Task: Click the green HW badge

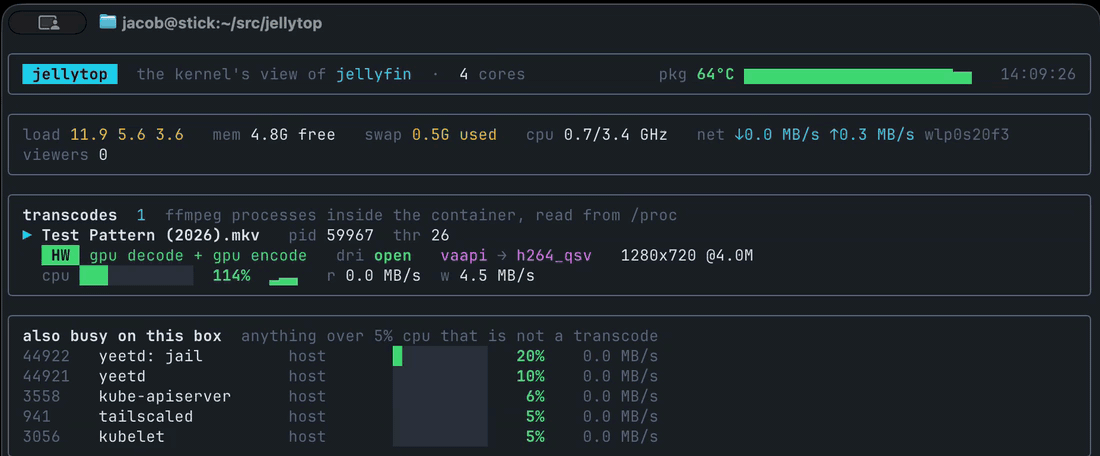Action: pyautogui.click(x=60, y=255)
